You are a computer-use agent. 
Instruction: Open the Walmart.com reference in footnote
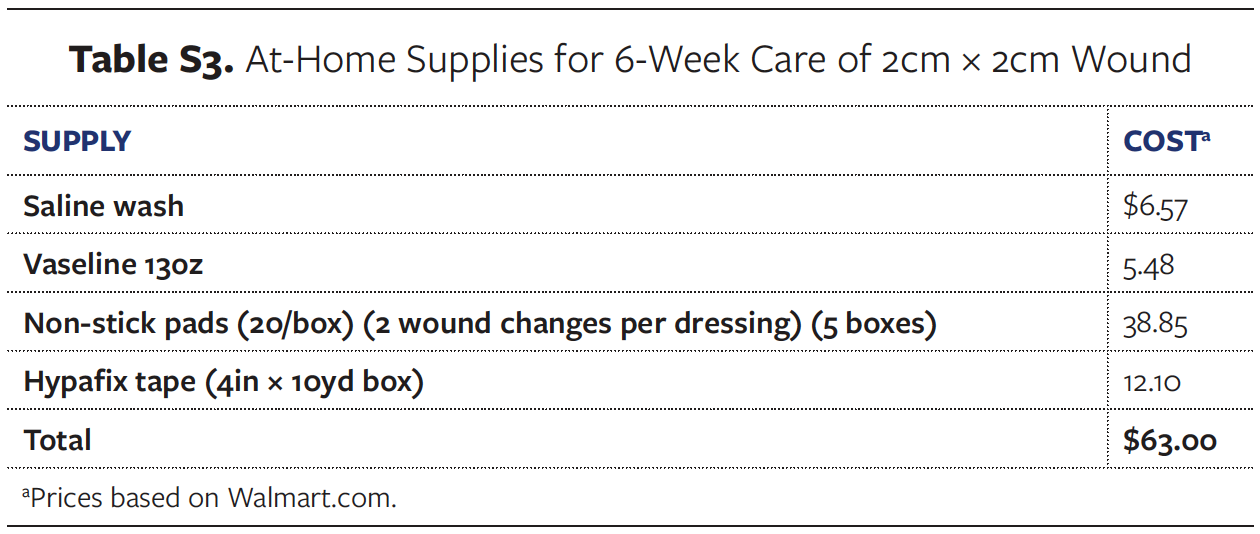tap(311, 497)
